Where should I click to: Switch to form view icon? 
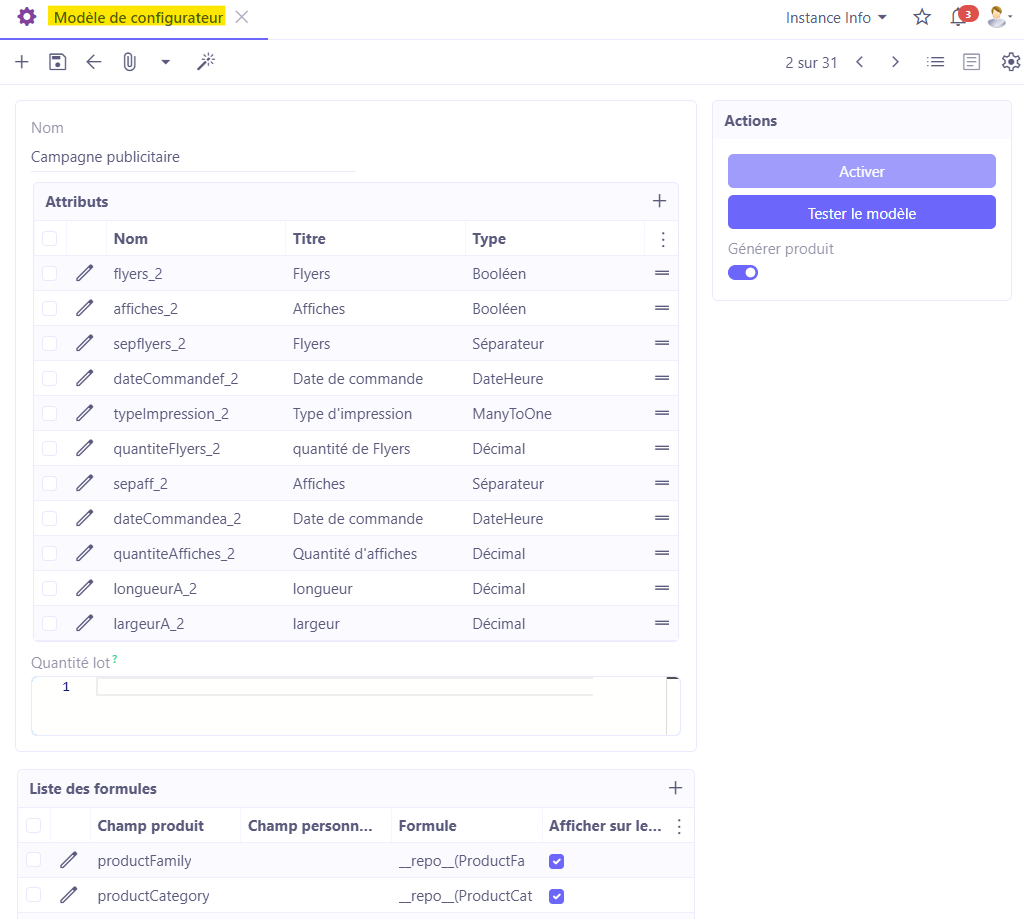(x=972, y=62)
